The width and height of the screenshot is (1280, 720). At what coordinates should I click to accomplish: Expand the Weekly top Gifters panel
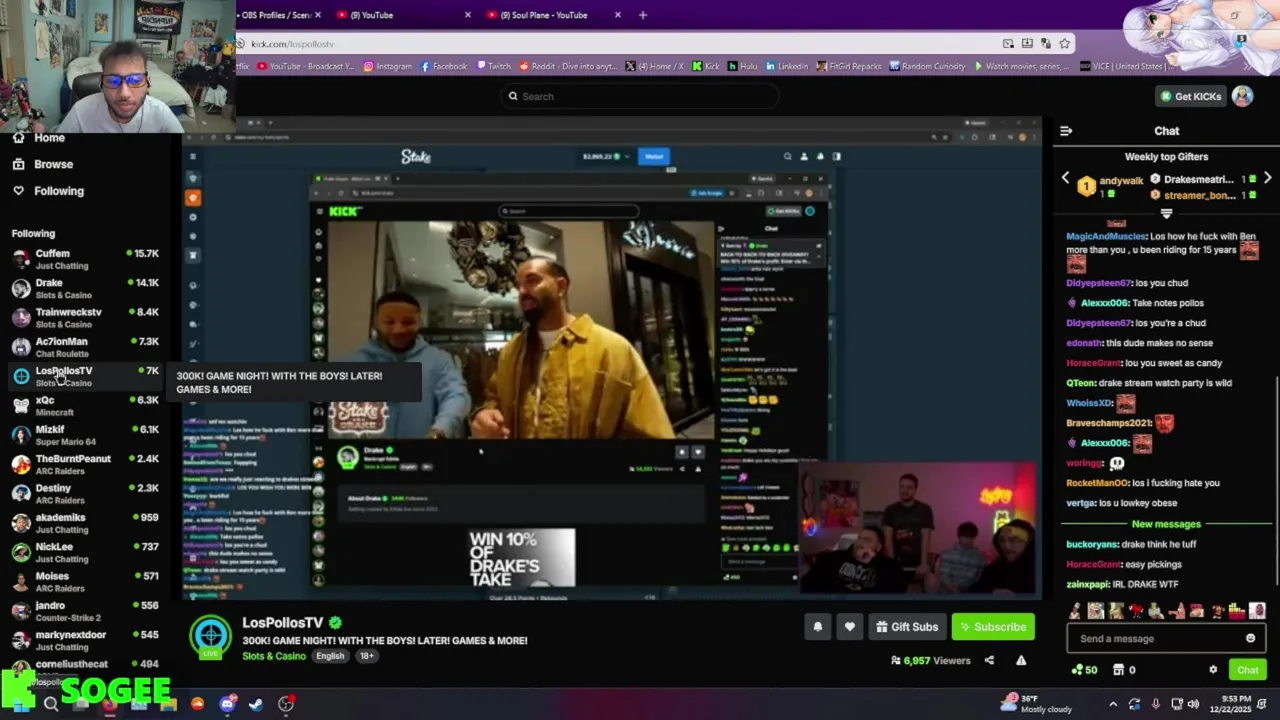click(x=1166, y=213)
